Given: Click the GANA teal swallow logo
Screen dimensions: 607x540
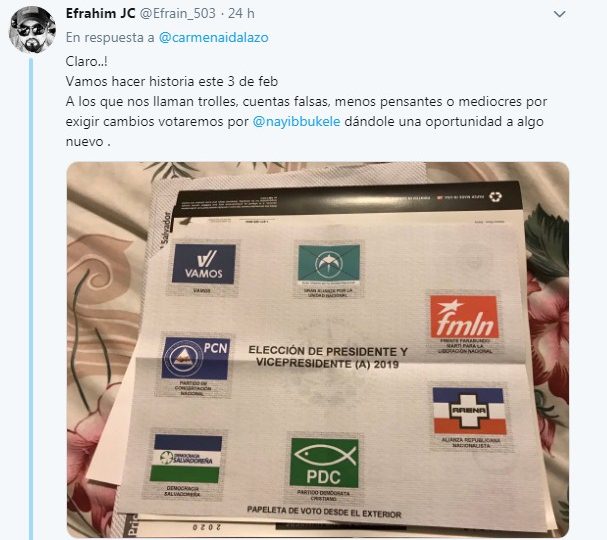Looking at the screenshot, I should click(329, 264).
